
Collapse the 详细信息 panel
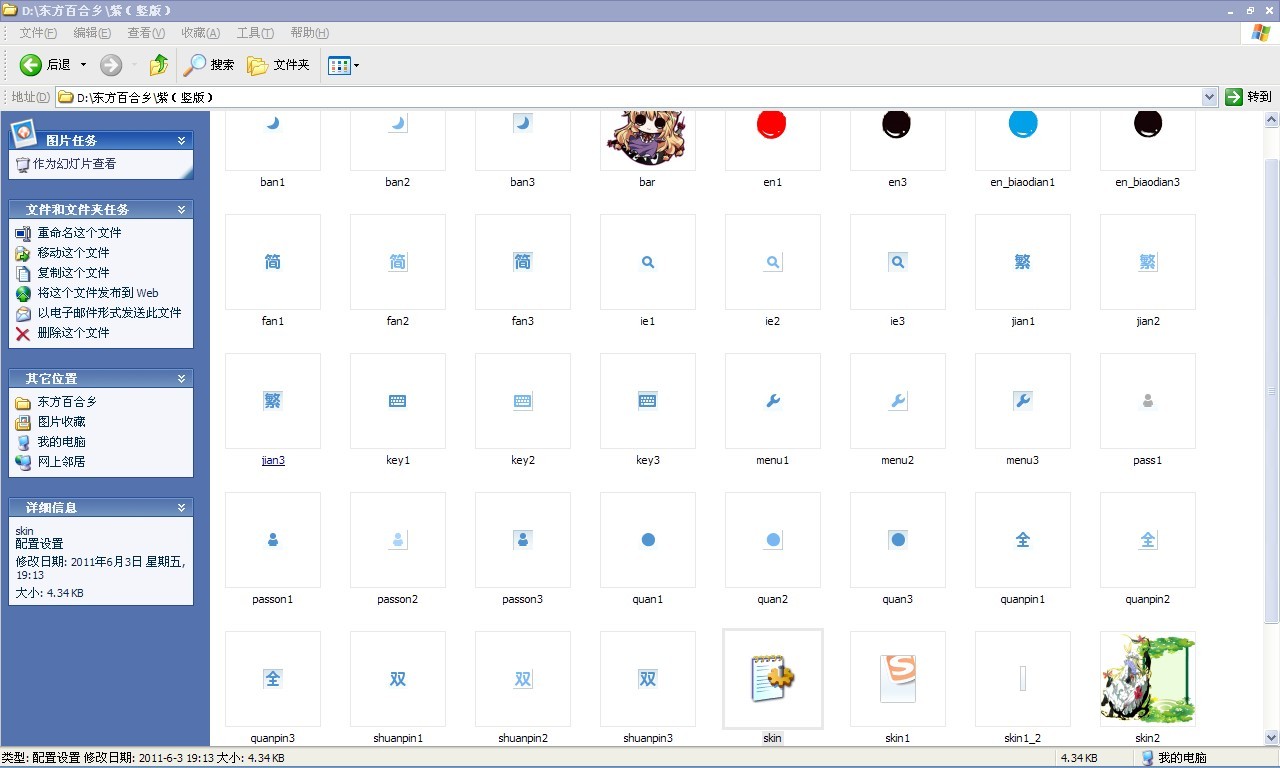(181, 508)
